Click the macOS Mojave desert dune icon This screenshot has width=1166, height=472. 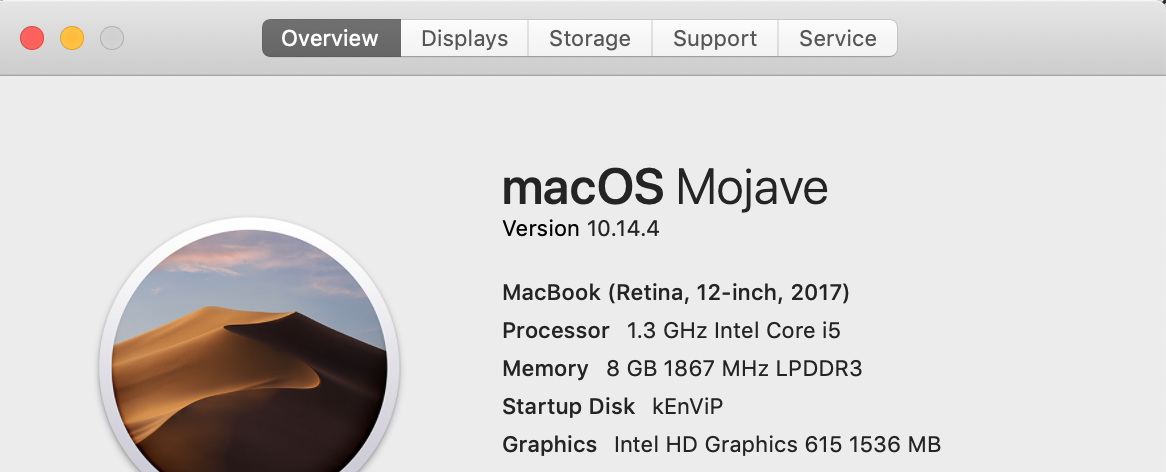click(x=250, y=349)
